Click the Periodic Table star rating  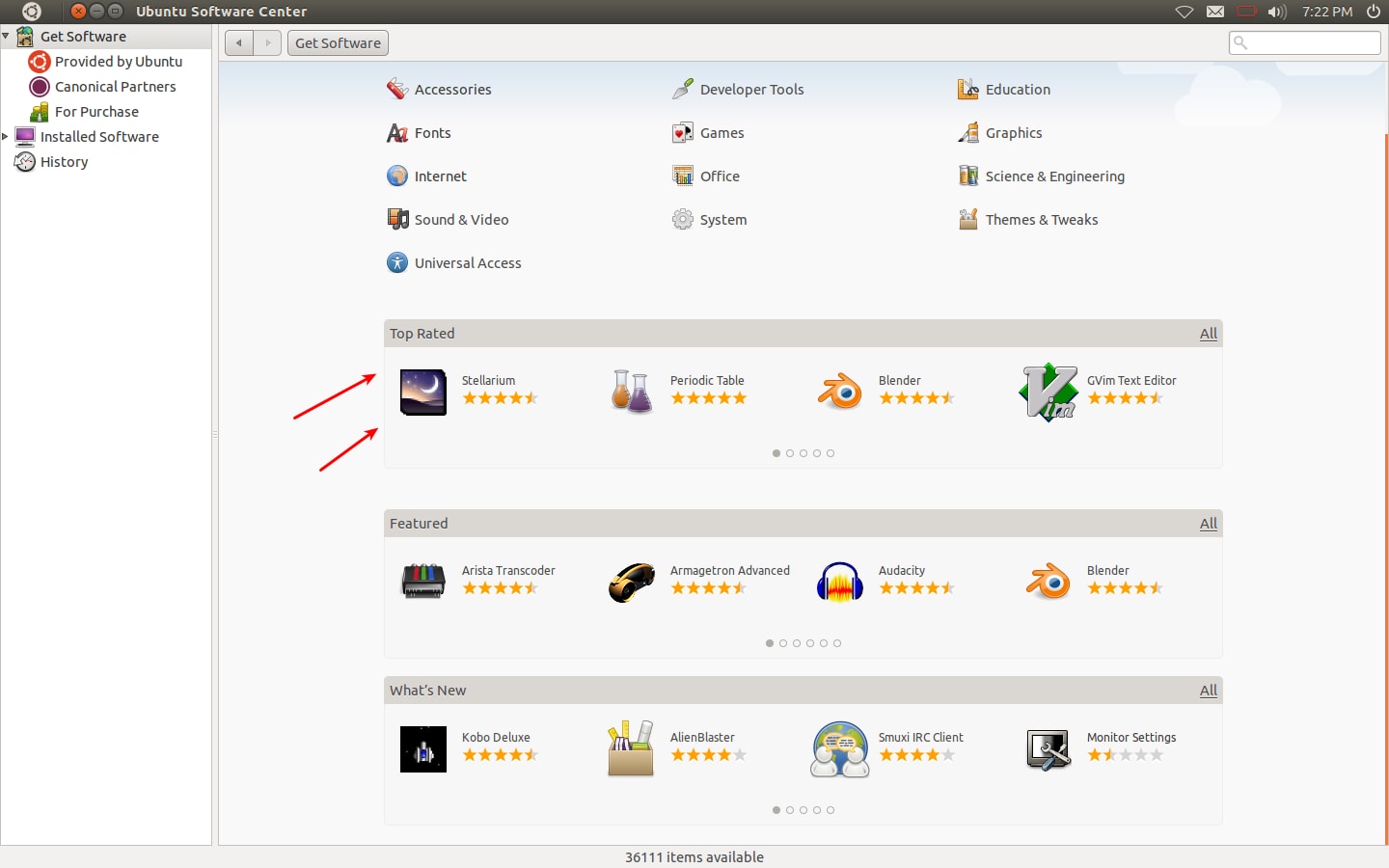coord(709,397)
